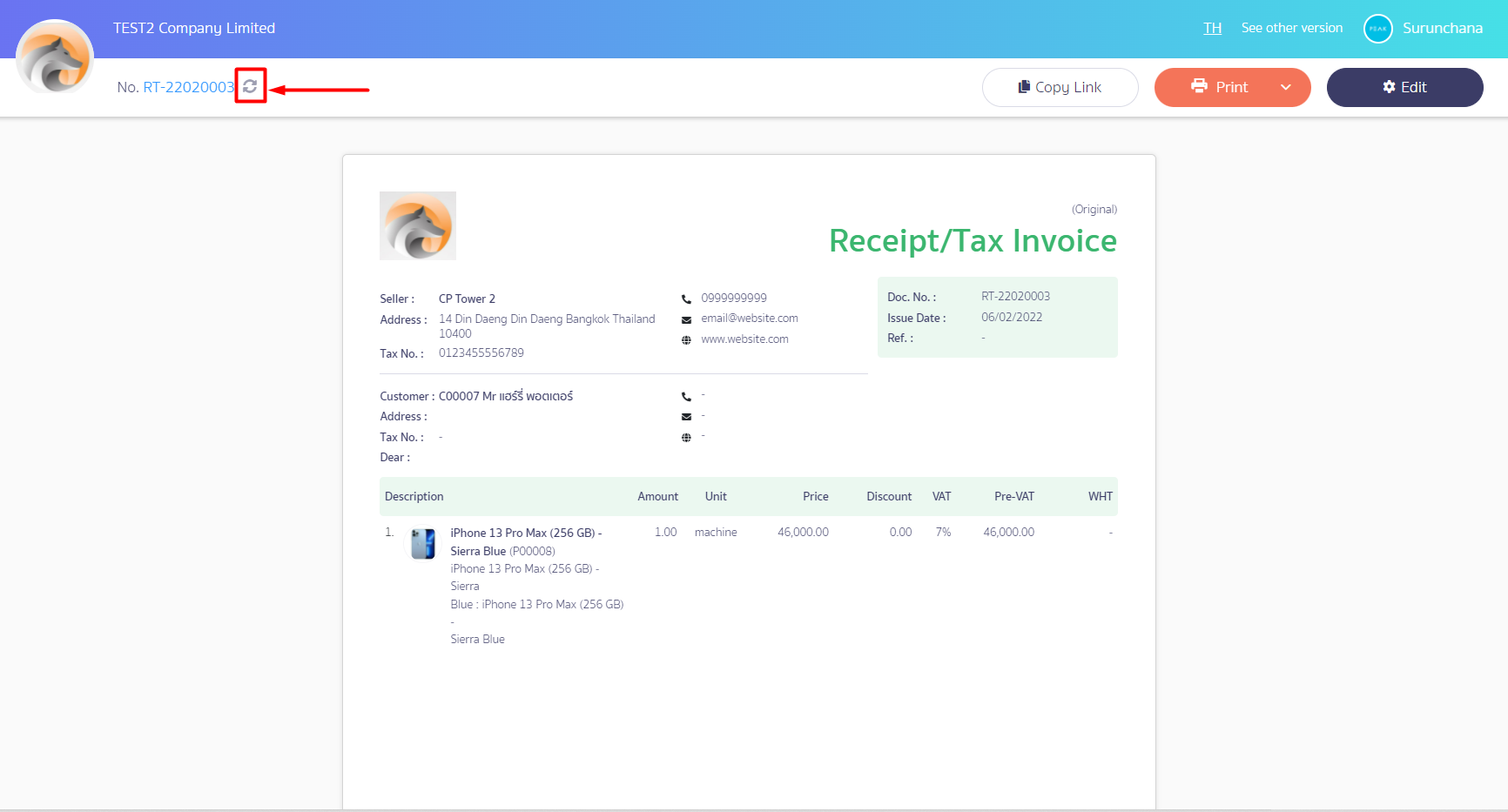Click the gear icon on Edit button
The height and width of the screenshot is (812, 1508).
pyautogui.click(x=1389, y=86)
